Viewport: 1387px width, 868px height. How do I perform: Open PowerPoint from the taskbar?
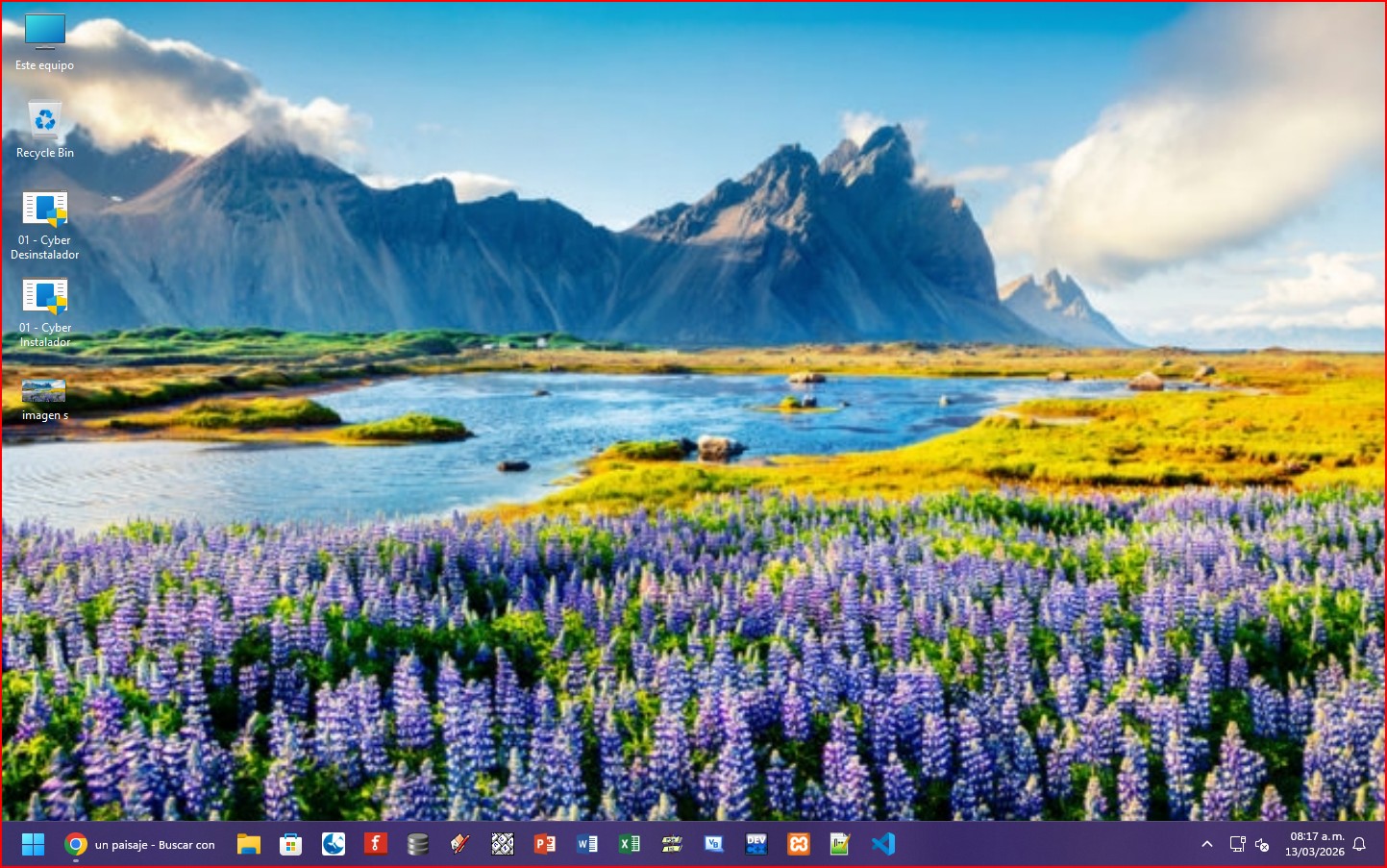click(x=545, y=844)
